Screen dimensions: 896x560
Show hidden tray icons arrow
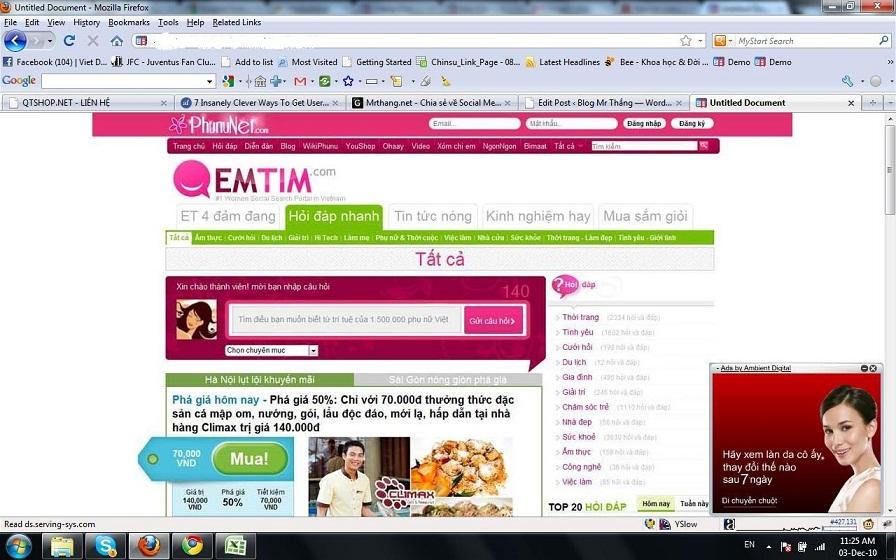(769, 546)
